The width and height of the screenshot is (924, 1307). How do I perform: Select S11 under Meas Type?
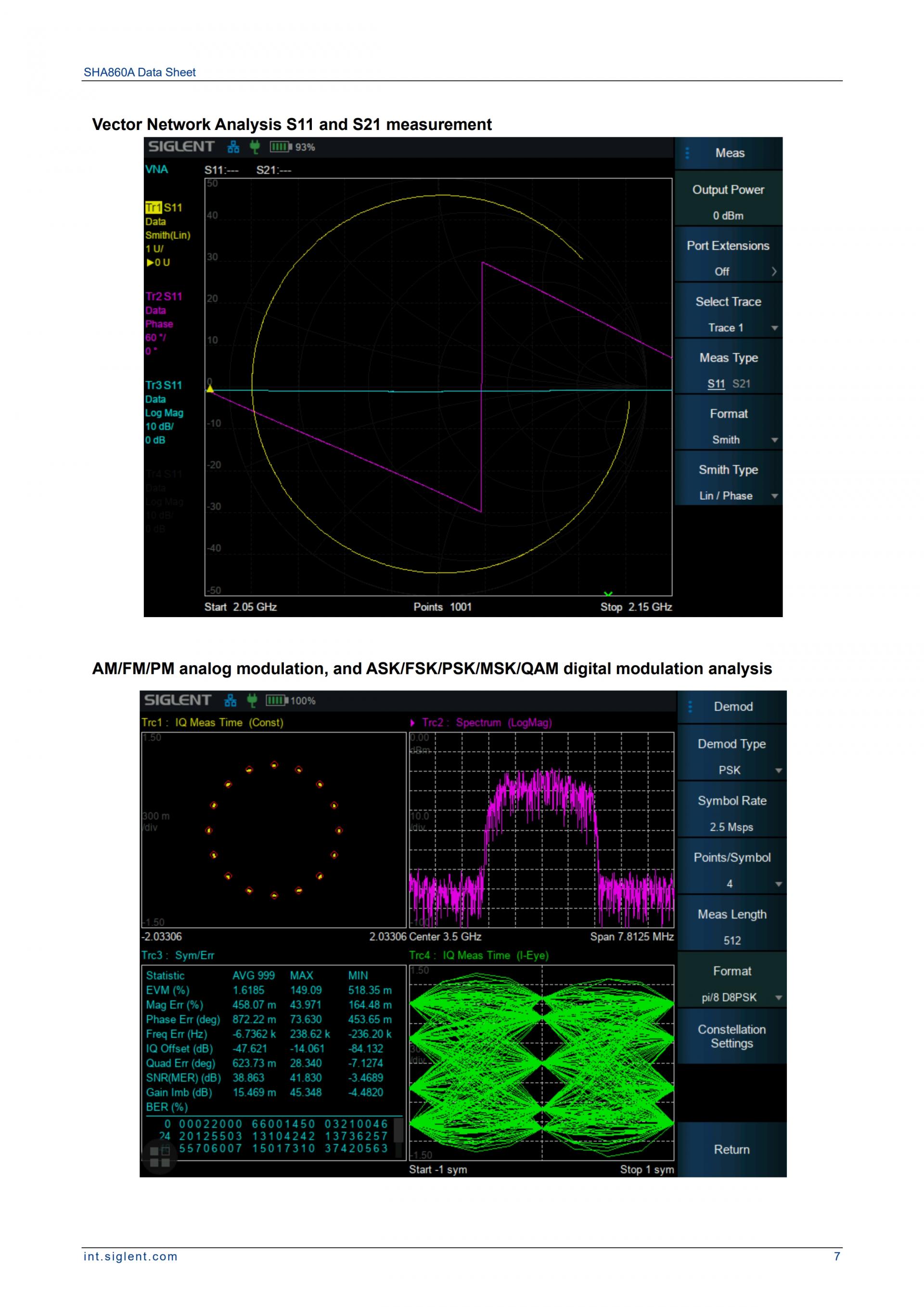pos(716,384)
